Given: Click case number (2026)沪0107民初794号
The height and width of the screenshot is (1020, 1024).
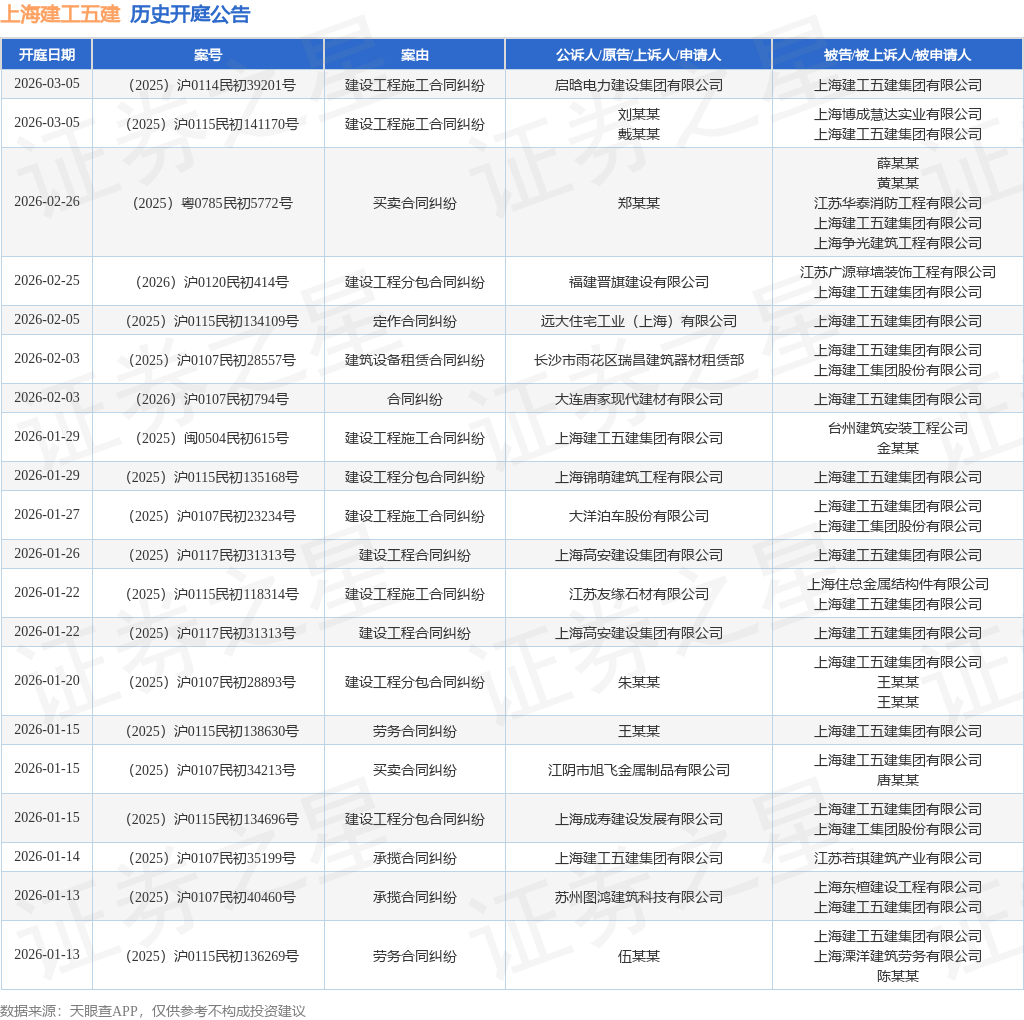Looking at the screenshot, I should coord(212,399).
